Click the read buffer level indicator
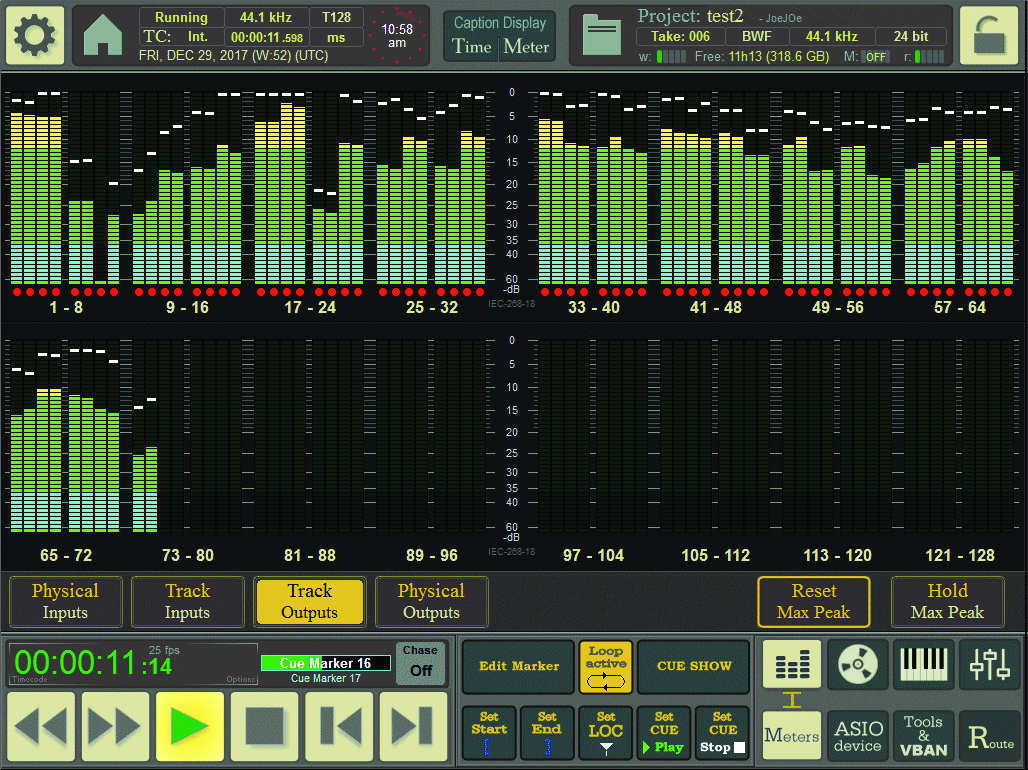Image resolution: width=1028 pixels, height=770 pixels. [930, 57]
